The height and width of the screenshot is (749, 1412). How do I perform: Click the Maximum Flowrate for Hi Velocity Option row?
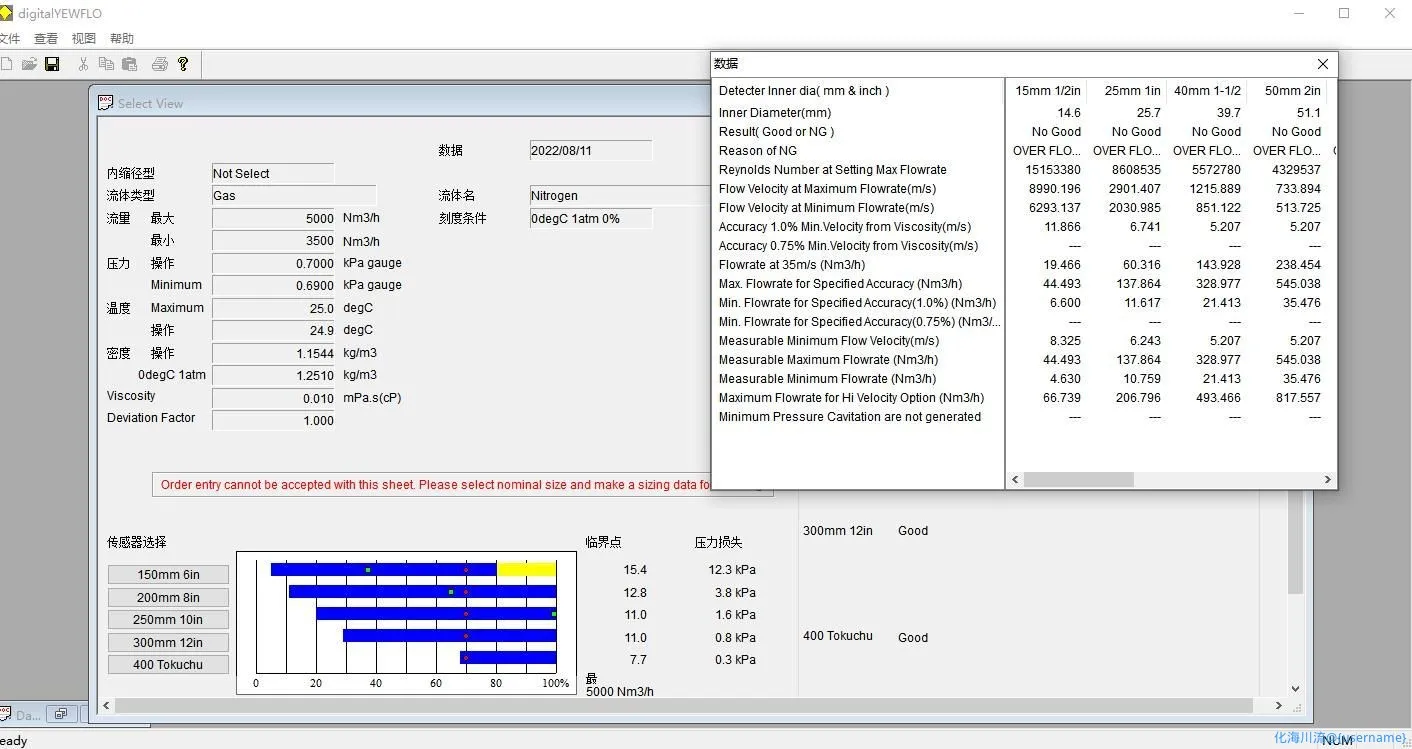(851, 398)
